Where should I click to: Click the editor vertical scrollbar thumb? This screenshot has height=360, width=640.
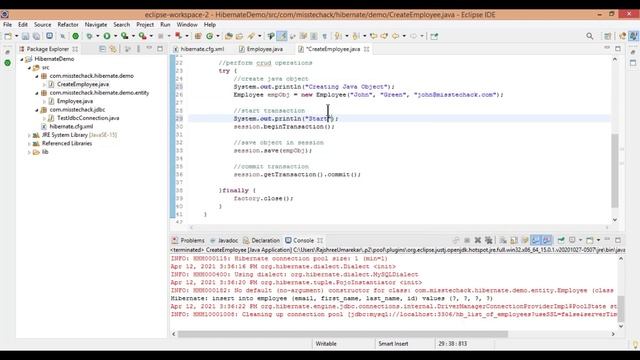[615, 171]
